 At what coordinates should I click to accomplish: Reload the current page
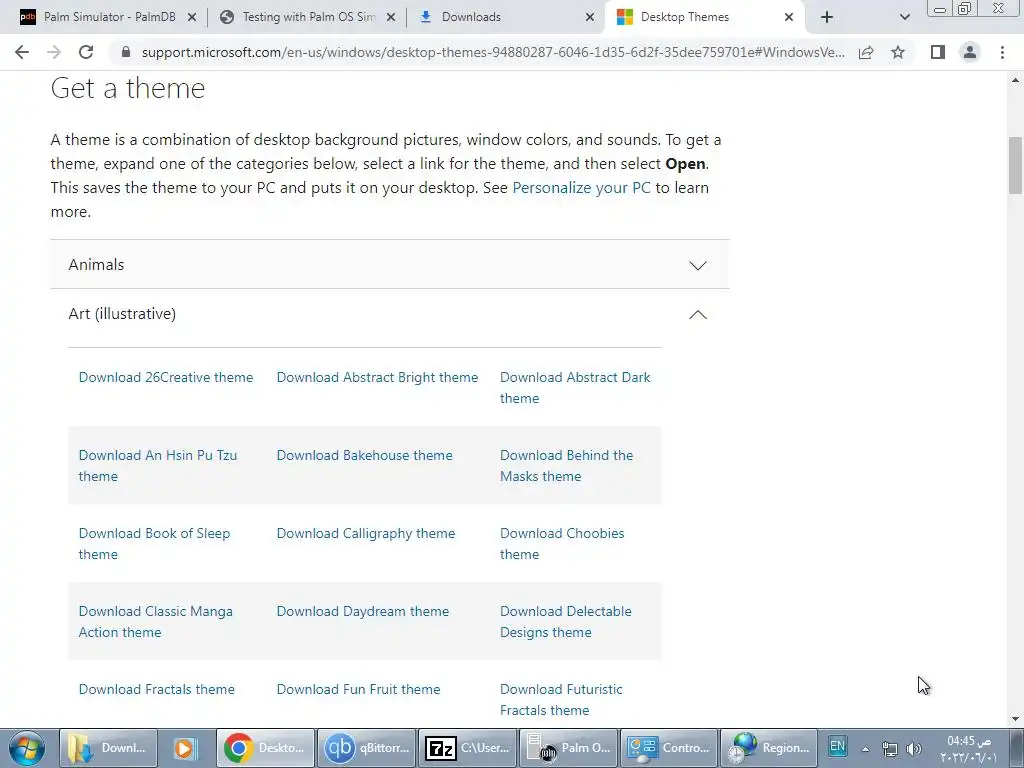[86, 52]
